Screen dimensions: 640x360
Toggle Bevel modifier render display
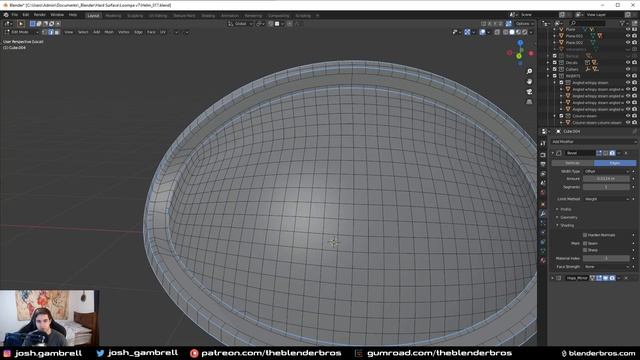tap(612, 153)
